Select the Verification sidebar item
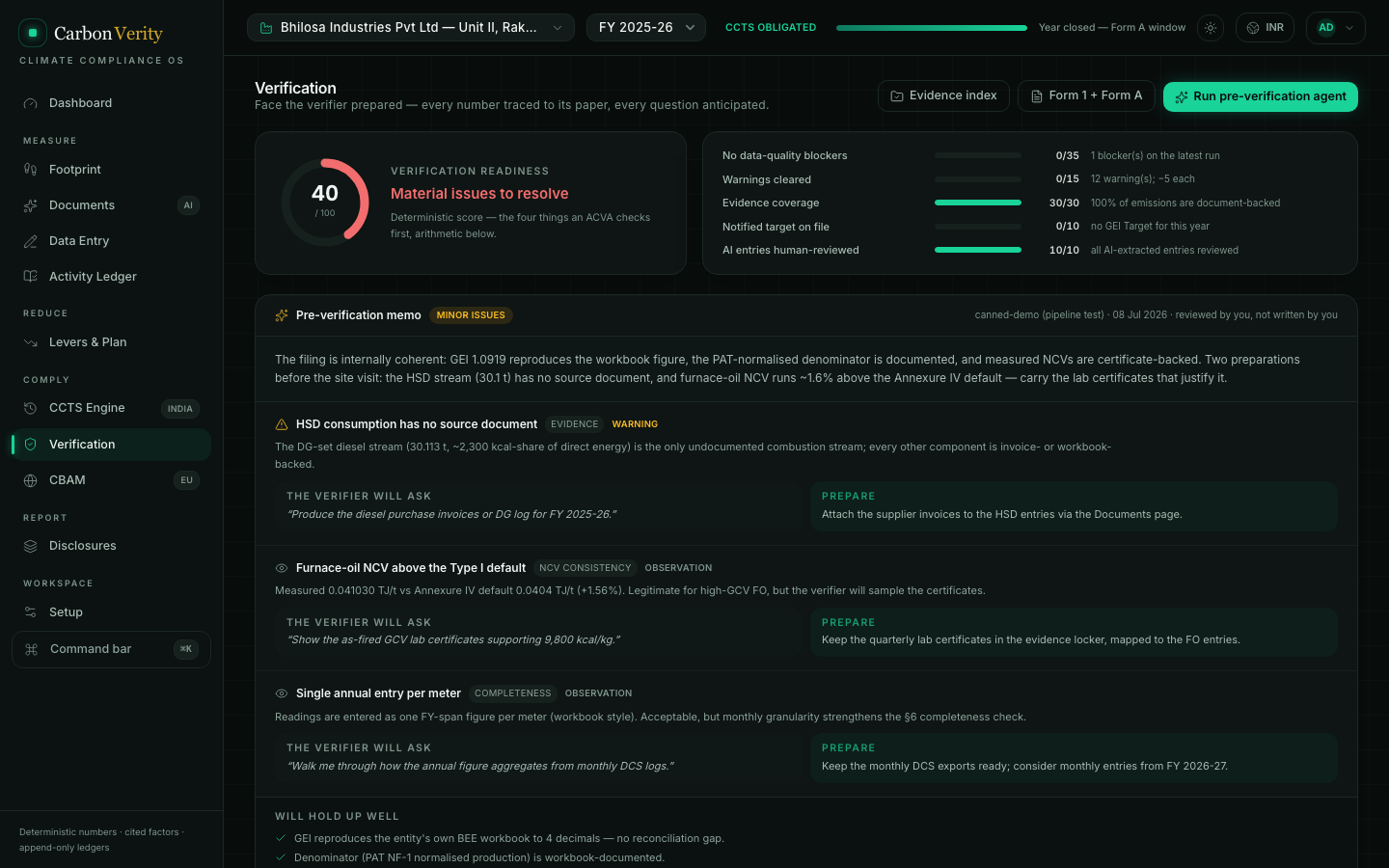This screenshot has width=1389, height=868. pyautogui.click(x=111, y=445)
